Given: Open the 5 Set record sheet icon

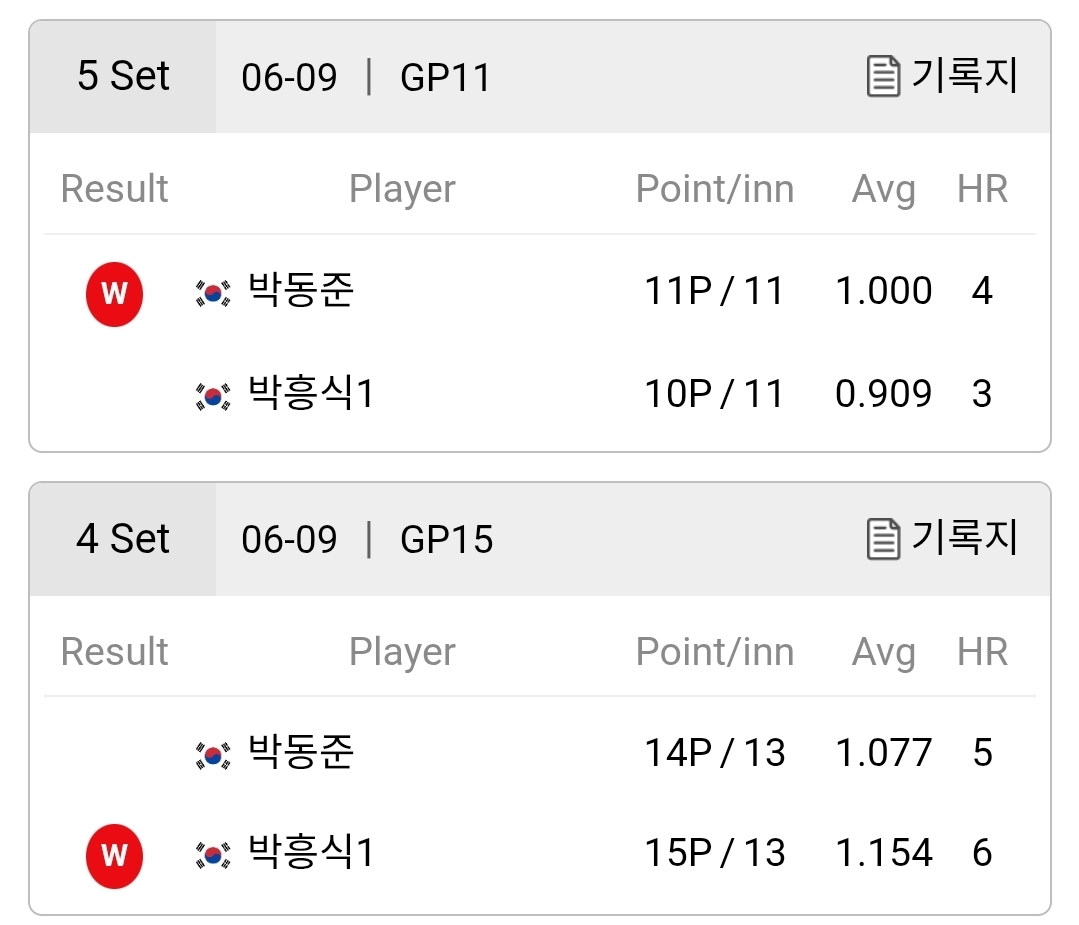Looking at the screenshot, I should (x=883, y=76).
